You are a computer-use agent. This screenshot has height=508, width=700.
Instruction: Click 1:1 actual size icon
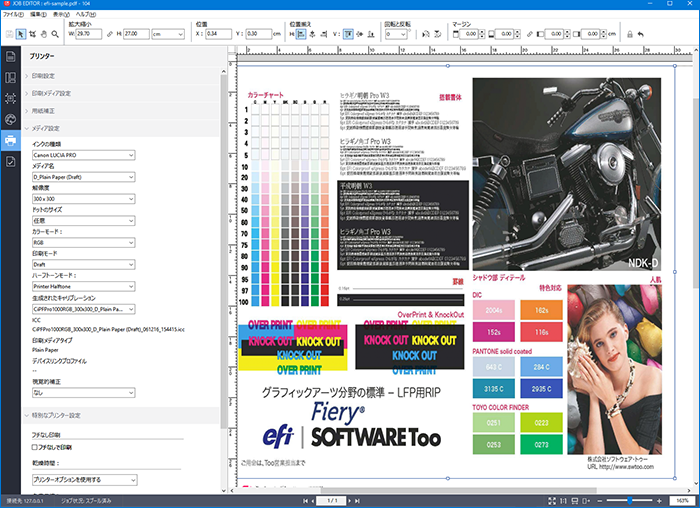[x=563, y=501]
